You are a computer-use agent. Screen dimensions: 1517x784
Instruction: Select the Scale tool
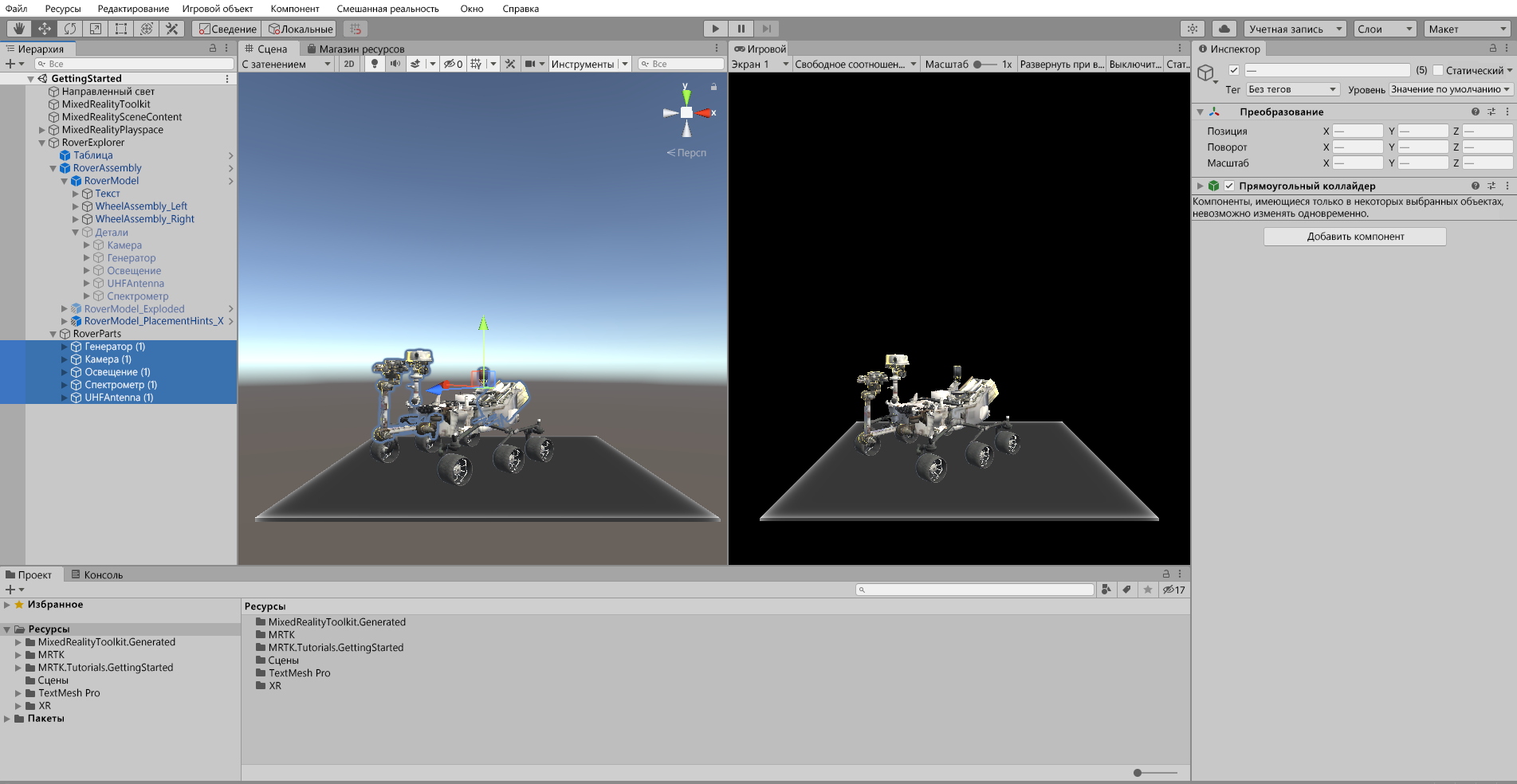96,29
